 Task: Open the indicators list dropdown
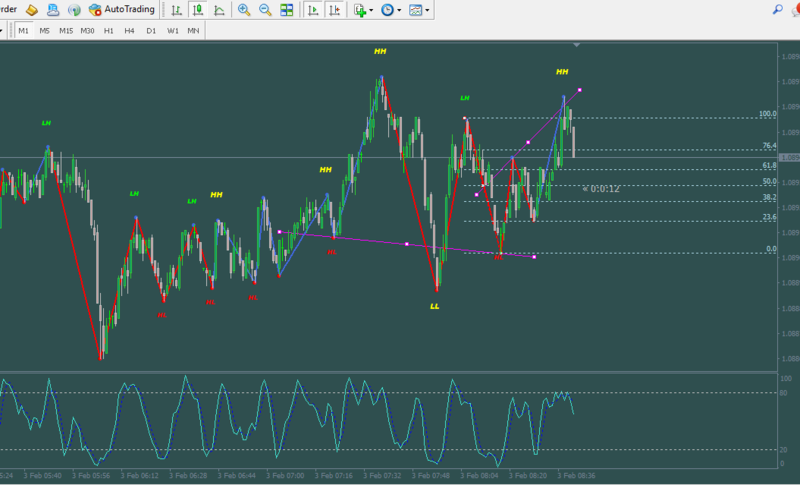coord(364,10)
